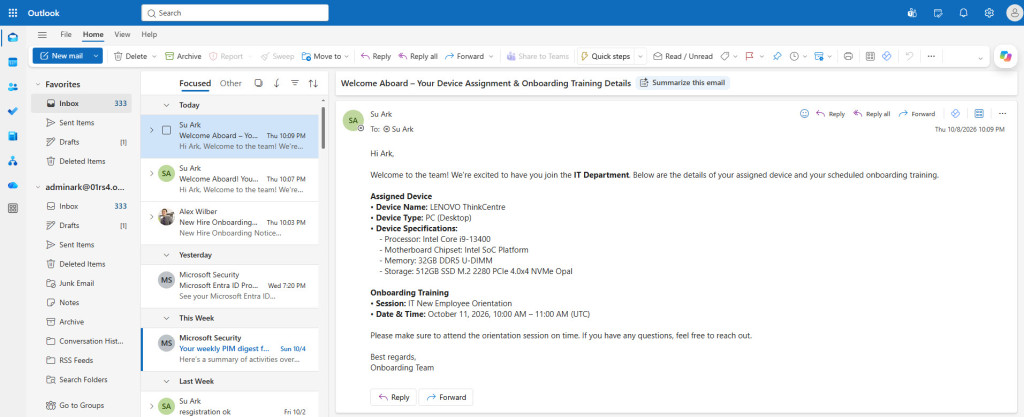
Task: Open the notifications bell
Action: point(963,12)
